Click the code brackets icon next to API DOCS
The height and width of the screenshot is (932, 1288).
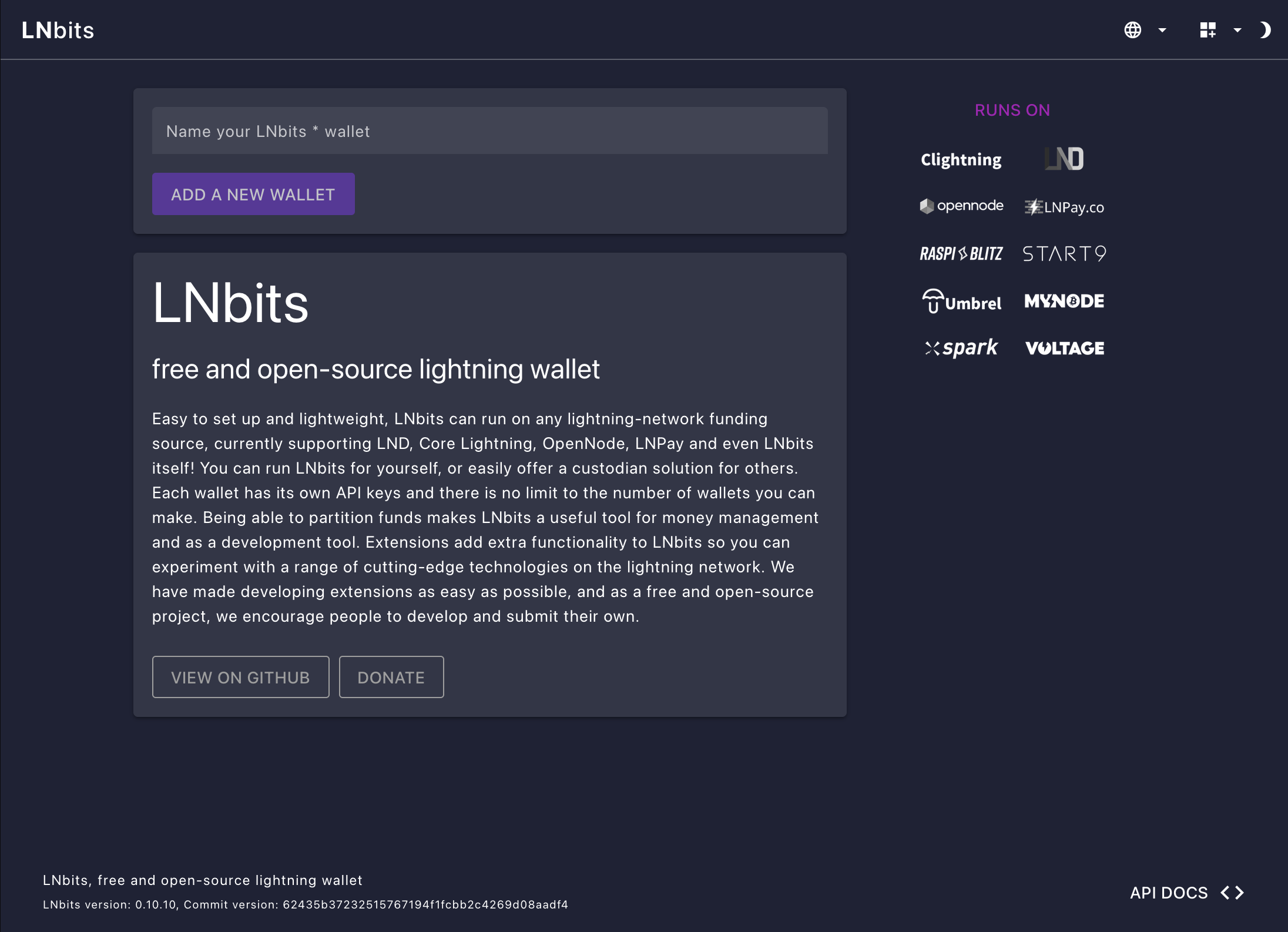pos(1231,893)
